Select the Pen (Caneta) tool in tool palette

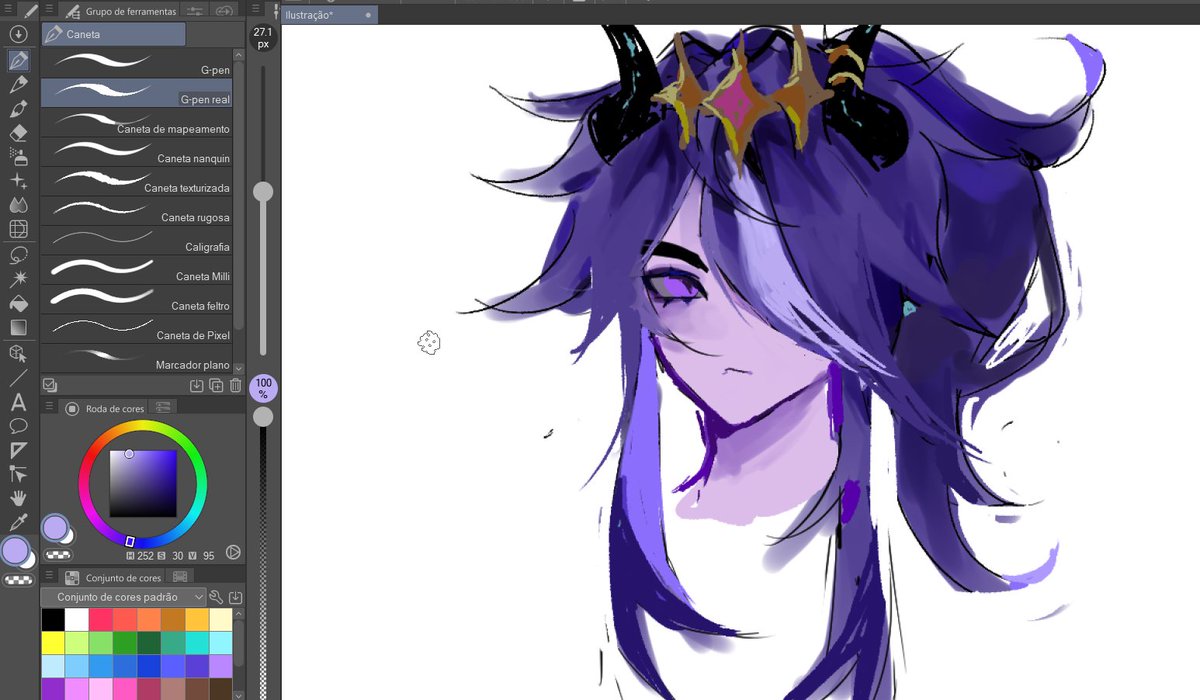coord(18,60)
